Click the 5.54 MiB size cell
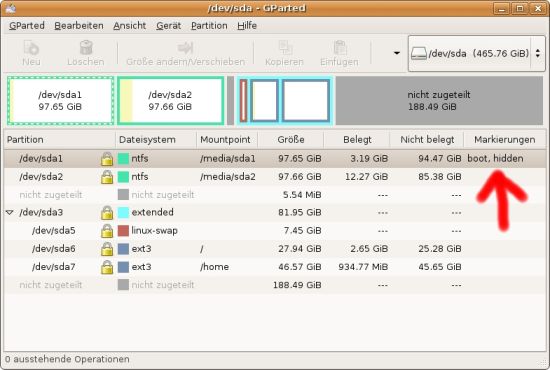Viewport: 550px width, 370px height. (302, 195)
